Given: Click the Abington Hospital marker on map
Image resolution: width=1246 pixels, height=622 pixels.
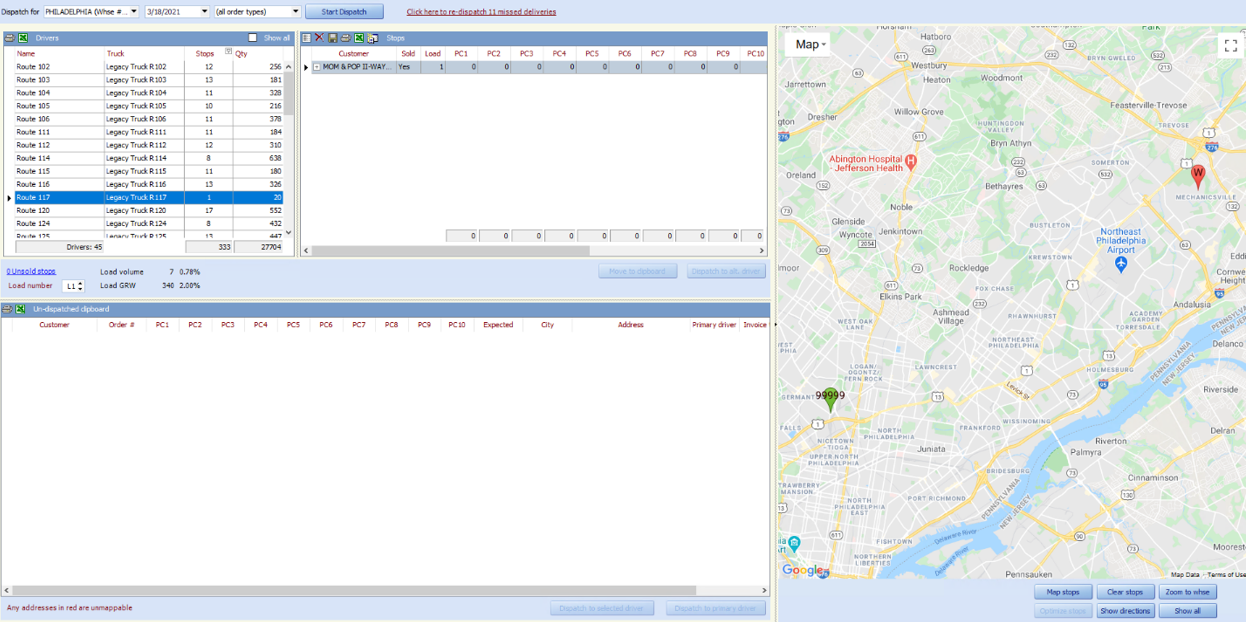Looking at the screenshot, I should coord(911,160).
